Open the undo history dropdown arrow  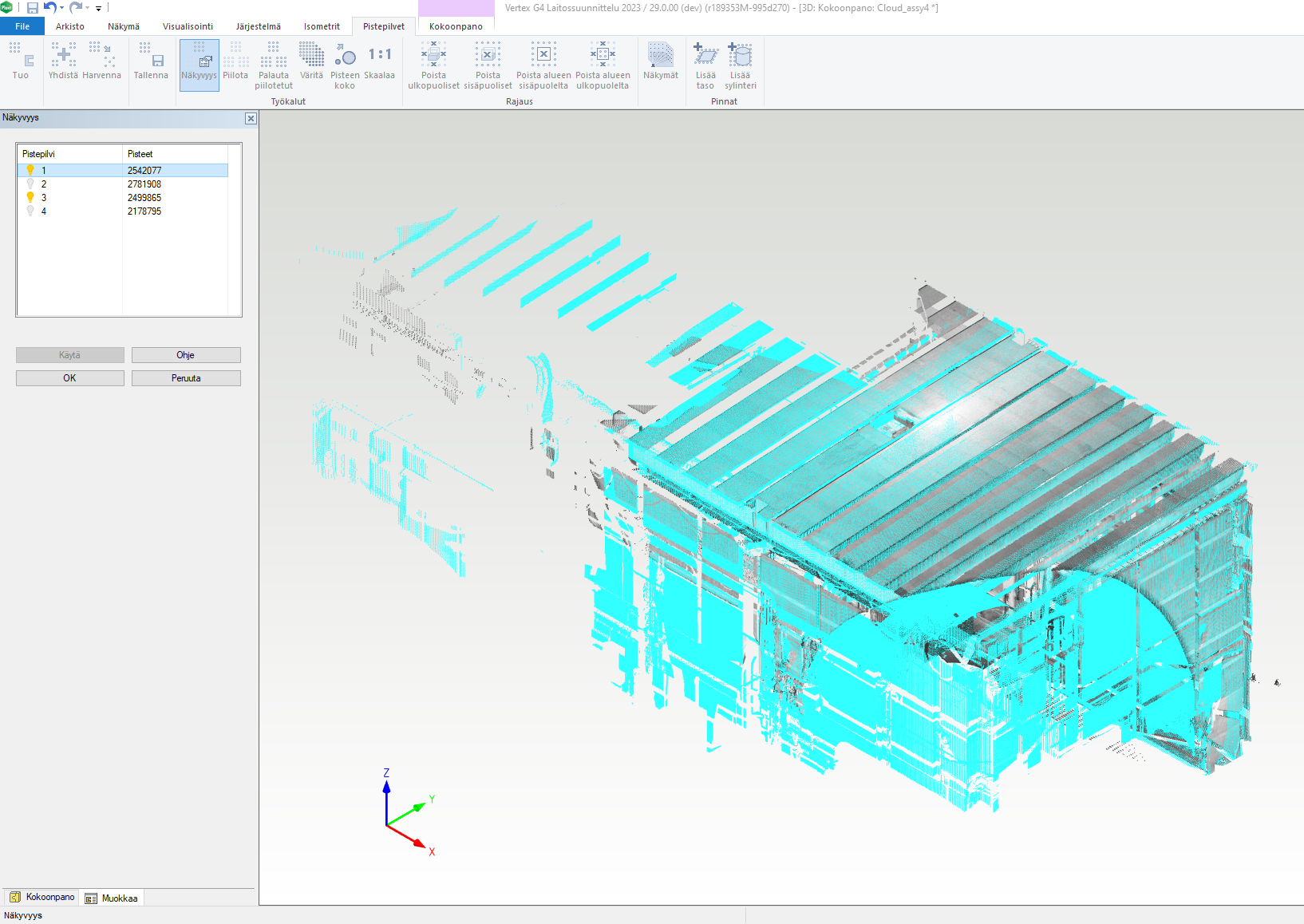tap(62, 8)
